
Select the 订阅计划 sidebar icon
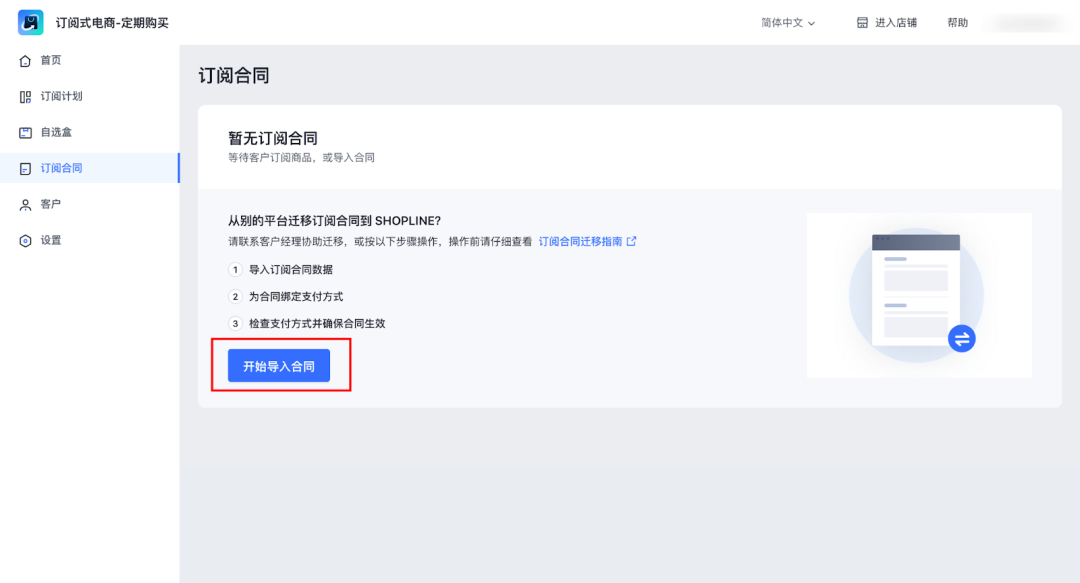[x=26, y=97]
